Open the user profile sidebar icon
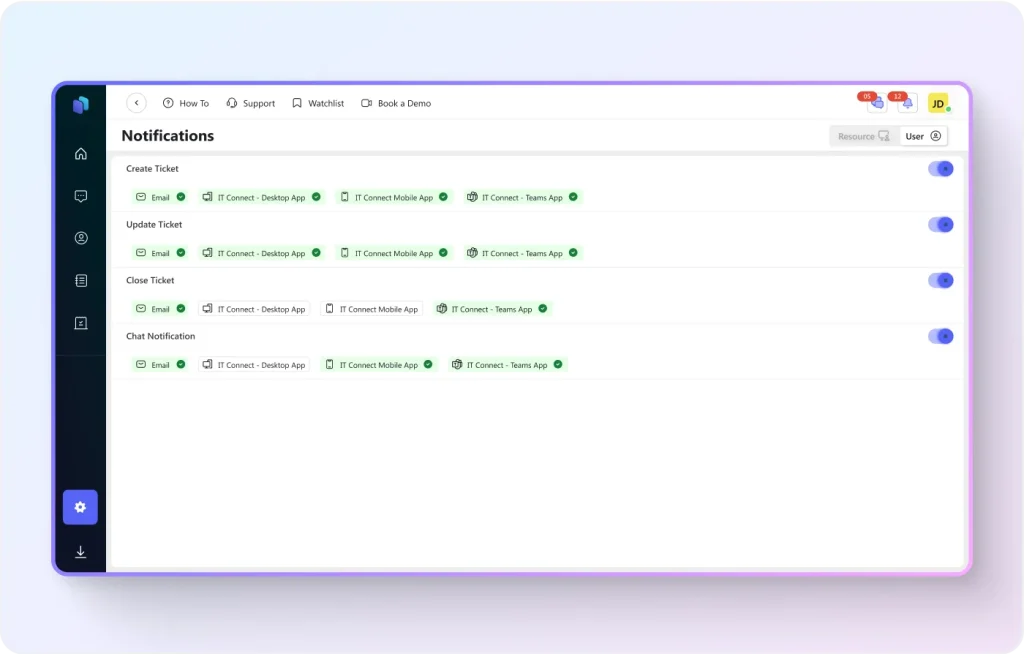 [81, 238]
